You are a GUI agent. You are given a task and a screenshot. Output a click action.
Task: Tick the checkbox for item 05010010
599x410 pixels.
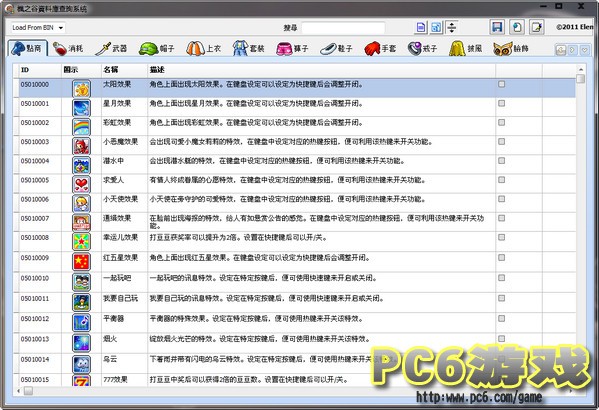point(501,278)
